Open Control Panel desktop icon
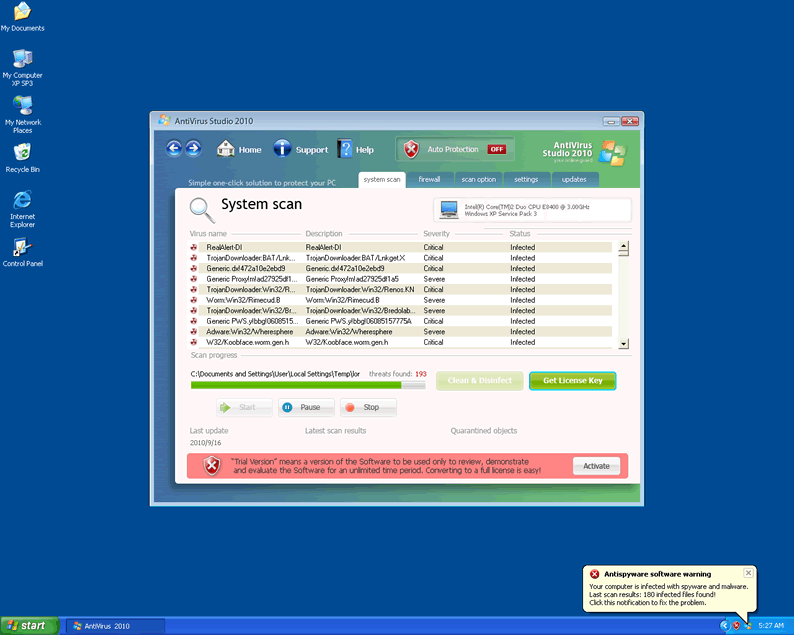 pos(22,248)
